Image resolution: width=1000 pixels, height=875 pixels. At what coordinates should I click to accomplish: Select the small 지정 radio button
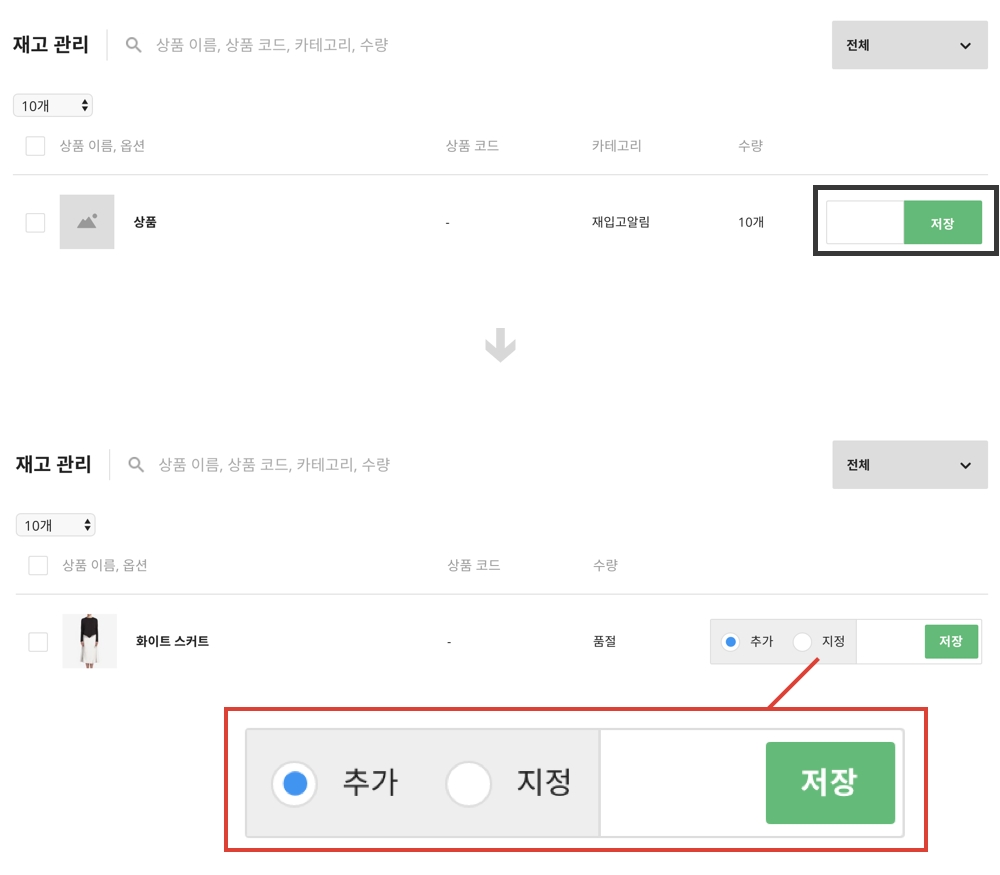802,642
